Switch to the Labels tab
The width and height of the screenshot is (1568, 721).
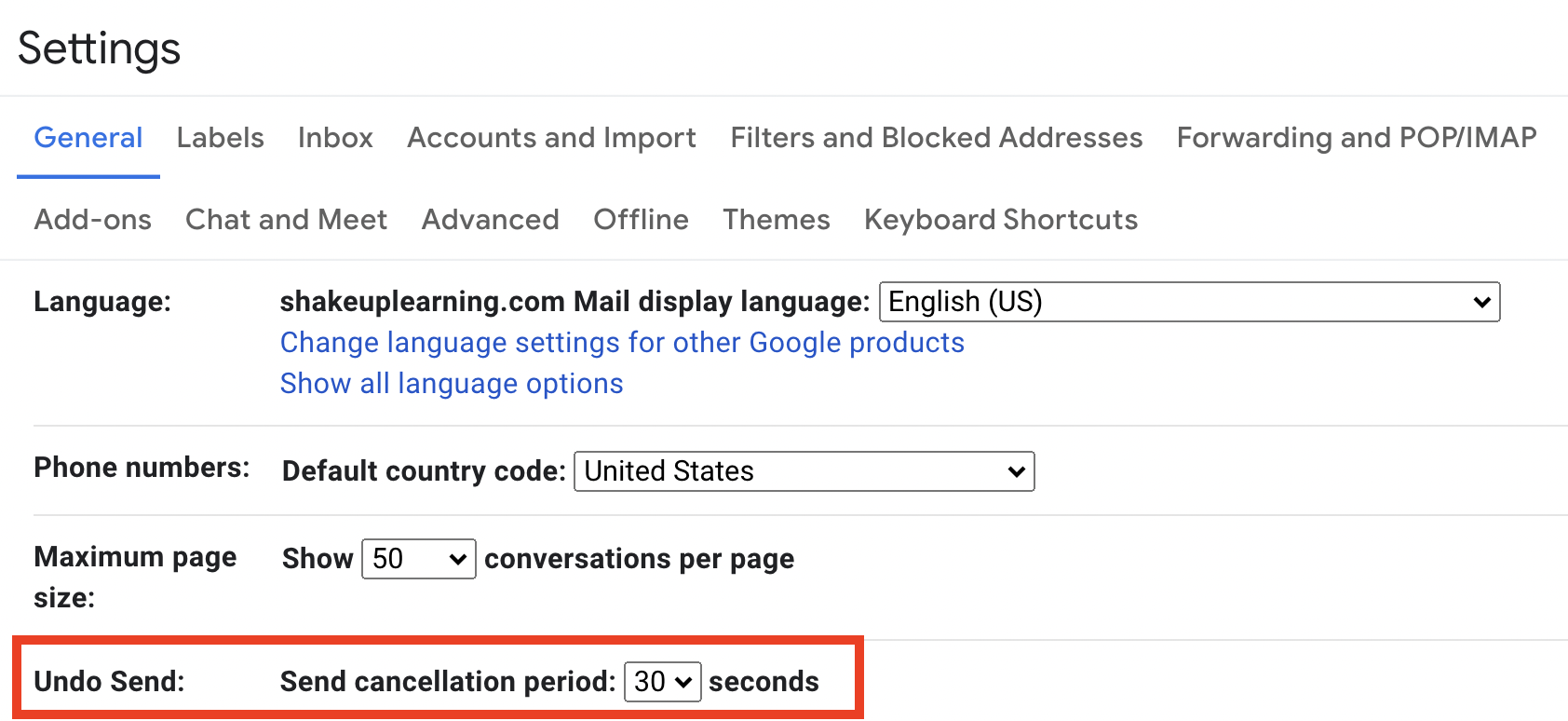221,138
